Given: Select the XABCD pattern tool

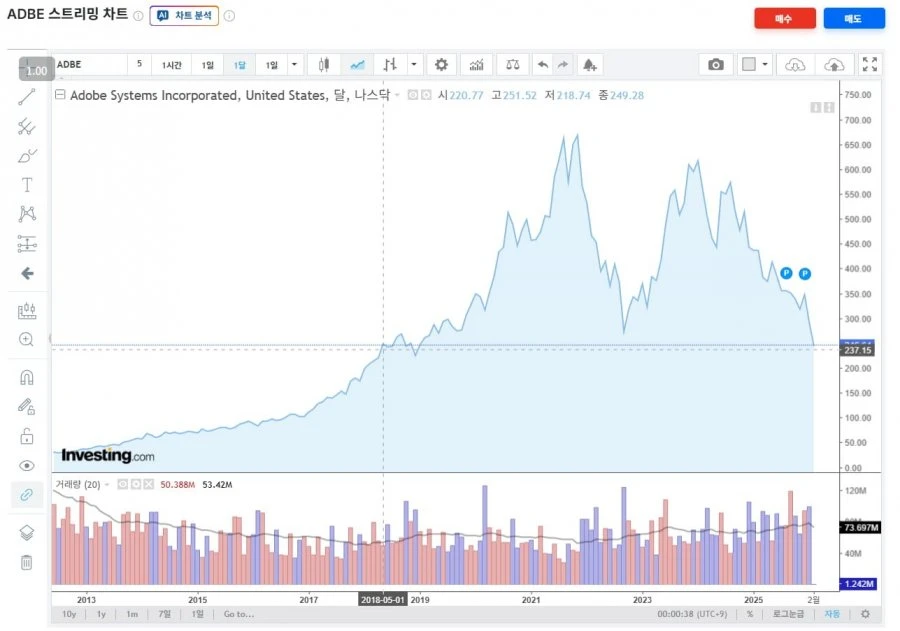Looking at the screenshot, I should click(x=26, y=214).
